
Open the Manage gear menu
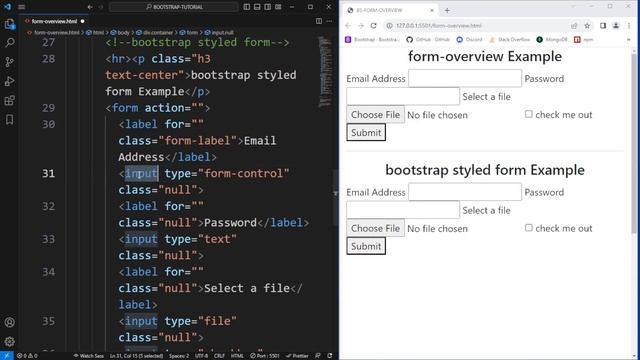[9, 341]
